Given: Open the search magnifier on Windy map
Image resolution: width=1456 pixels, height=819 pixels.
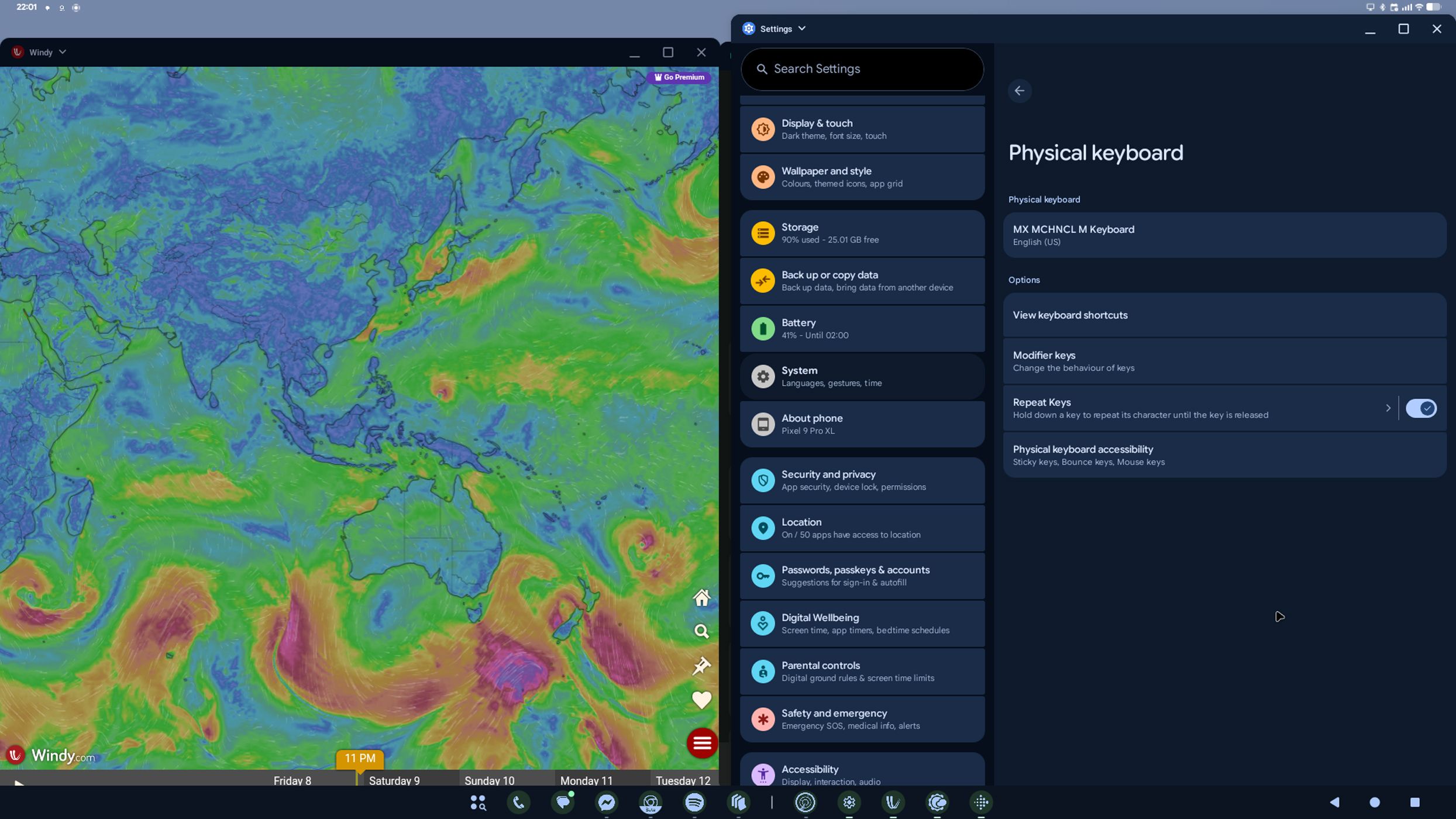Looking at the screenshot, I should (x=701, y=632).
